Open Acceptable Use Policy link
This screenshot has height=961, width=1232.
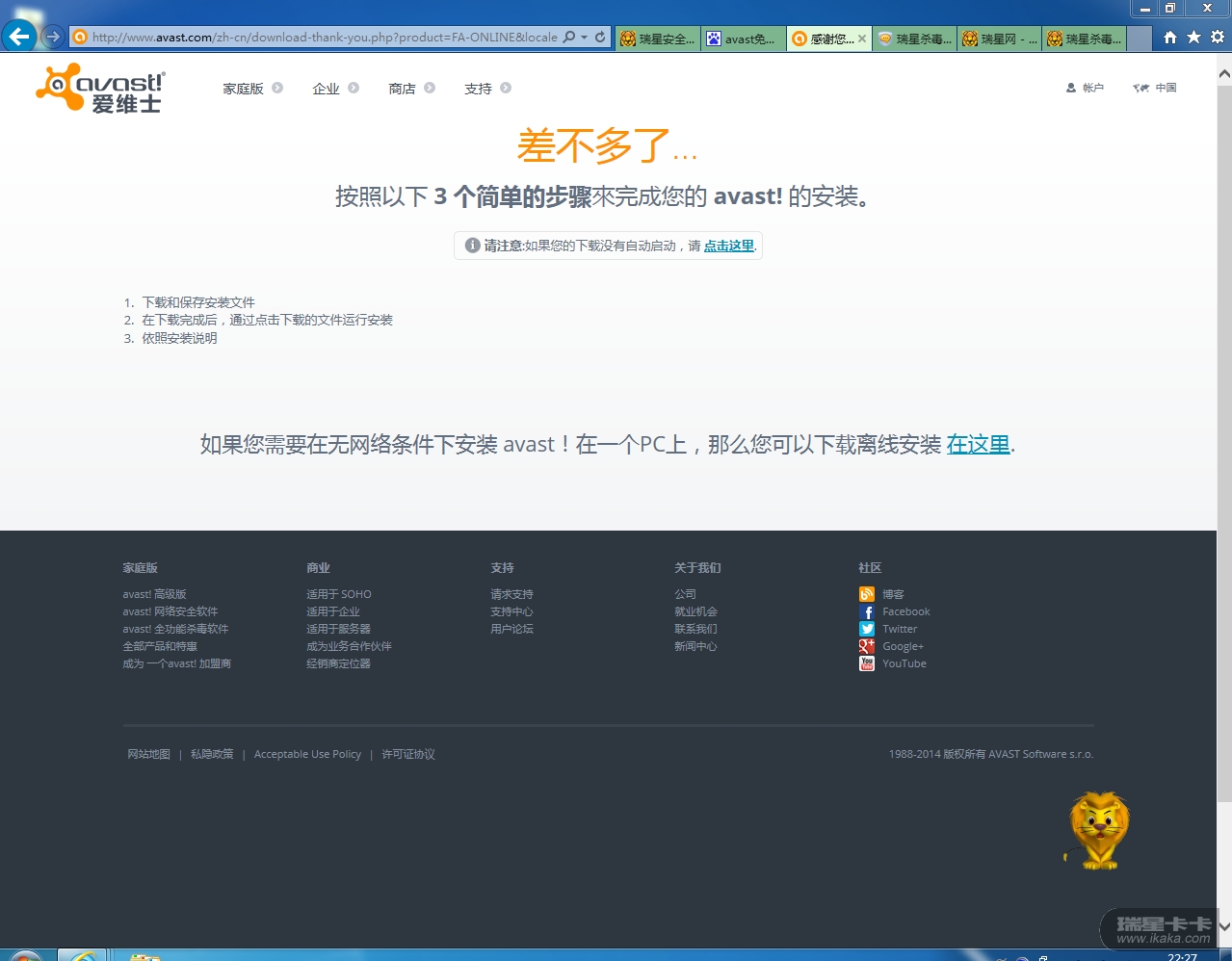[x=307, y=754]
